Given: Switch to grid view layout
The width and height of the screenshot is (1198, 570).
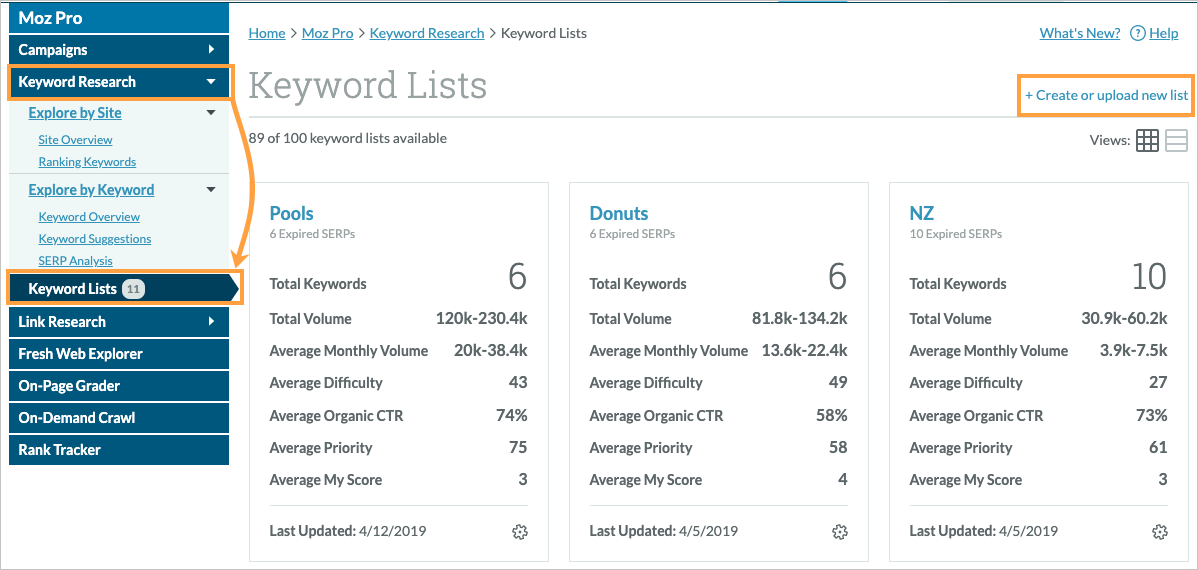Looking at the screenshot, I should tap(1147, 141).
